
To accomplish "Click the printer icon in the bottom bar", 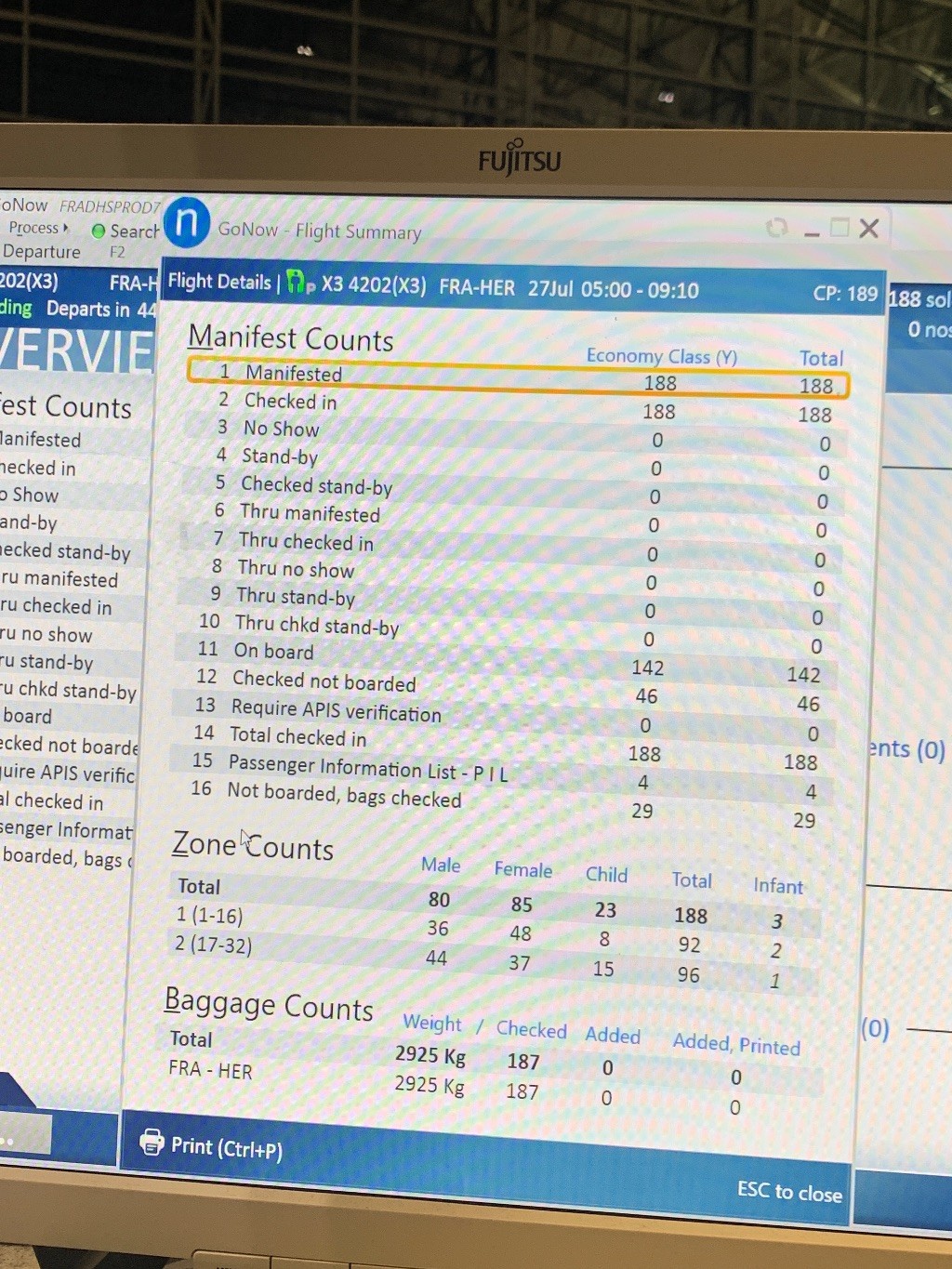I will pos(151,1142).
